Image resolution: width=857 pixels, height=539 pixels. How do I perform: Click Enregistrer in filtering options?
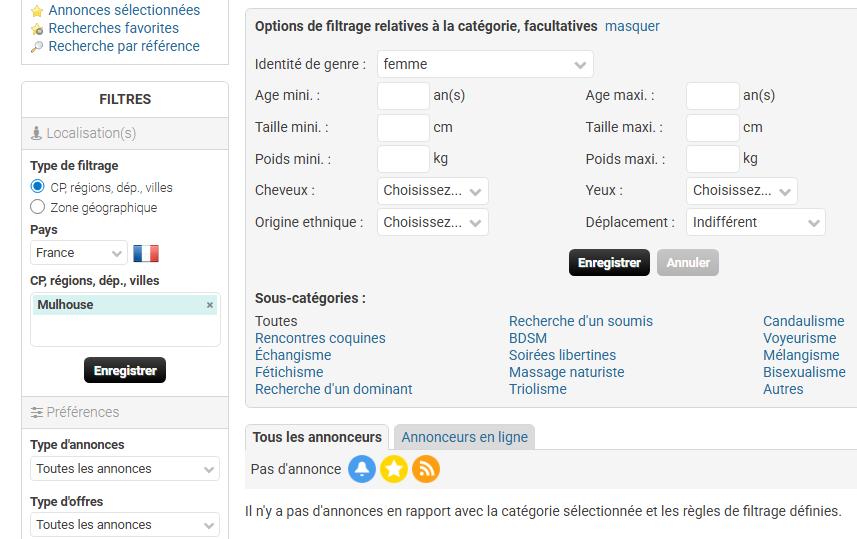coord(609,263)
